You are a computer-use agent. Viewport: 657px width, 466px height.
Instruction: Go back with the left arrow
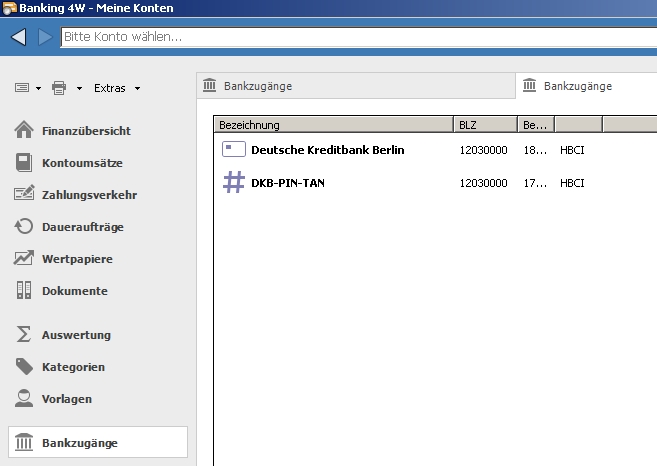pyautogui.click(x=18, y=37)
